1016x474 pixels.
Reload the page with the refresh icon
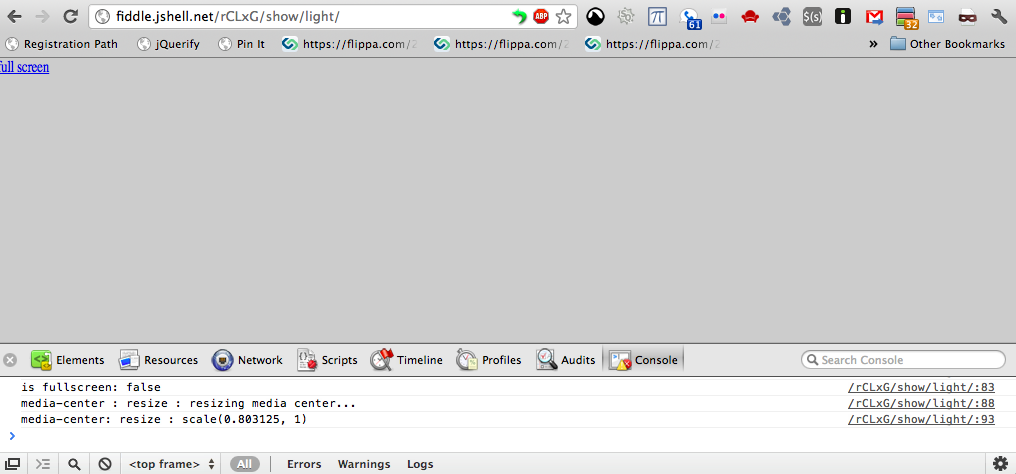point(70,17)
